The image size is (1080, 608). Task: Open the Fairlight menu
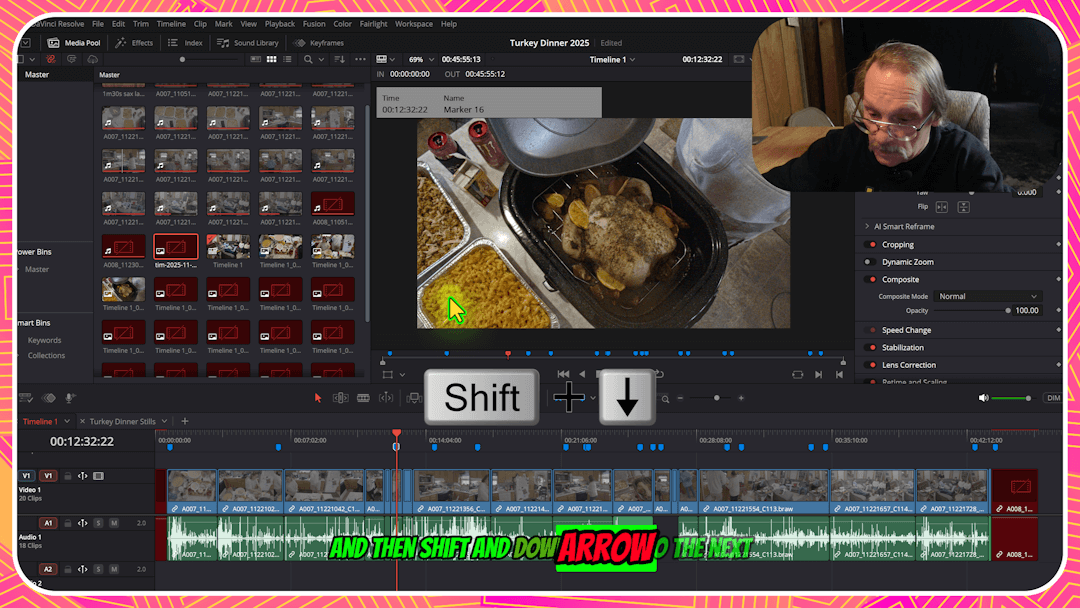pyautogui.click(x=373, y=23)
